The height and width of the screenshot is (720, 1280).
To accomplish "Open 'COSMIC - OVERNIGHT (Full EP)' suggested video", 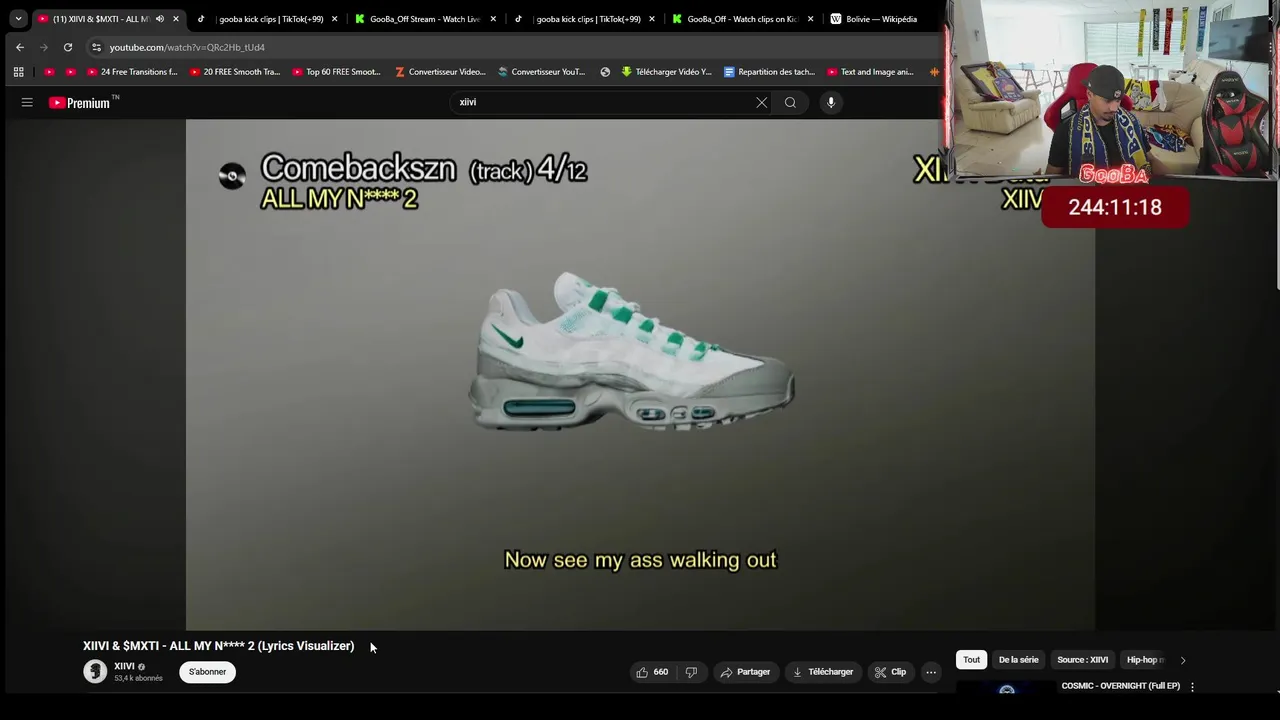I will coord(1120,686).
